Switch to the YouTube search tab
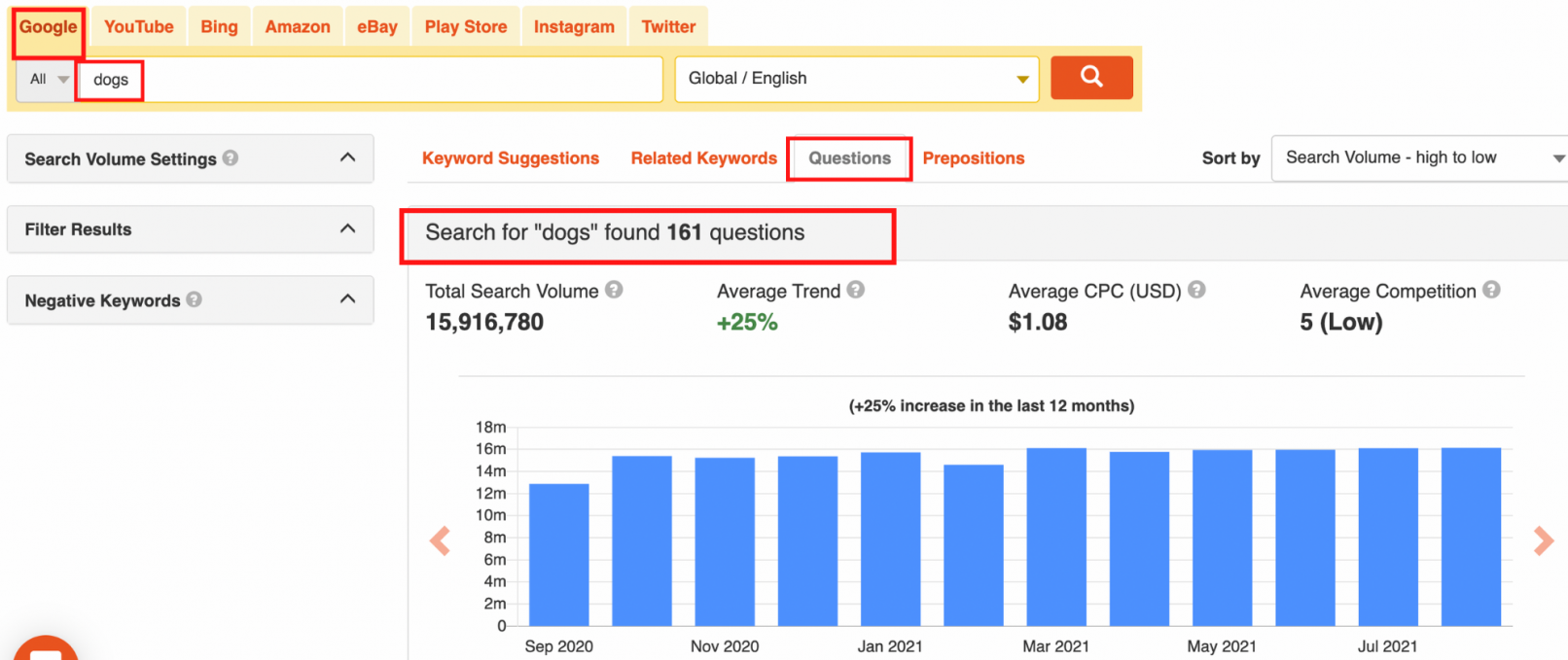The image size is (1568, 660). click(x=137, y=26)
